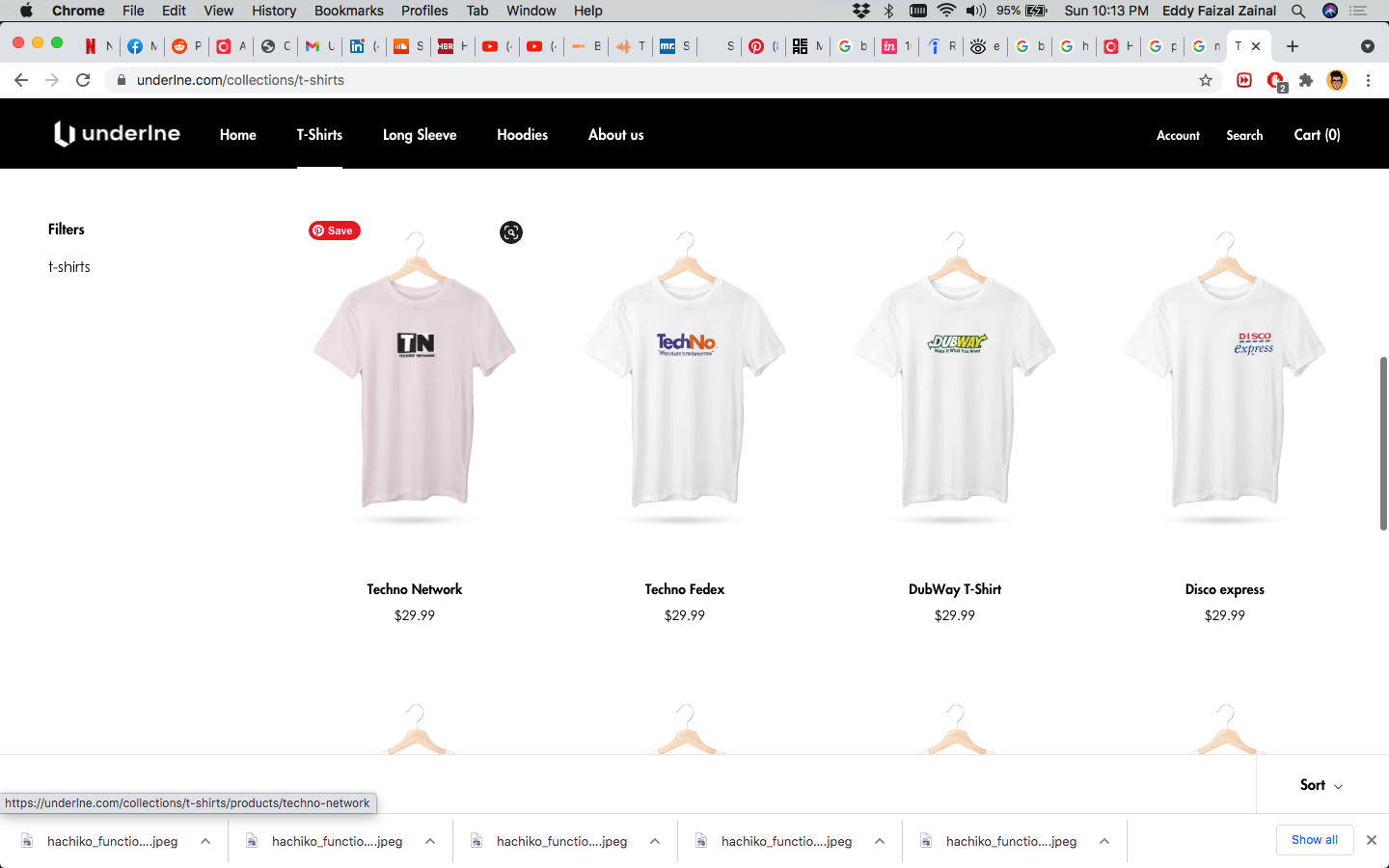Expand options for the first download
The width and height of the screenshot is (1389, 868).
tap(205, 841)
